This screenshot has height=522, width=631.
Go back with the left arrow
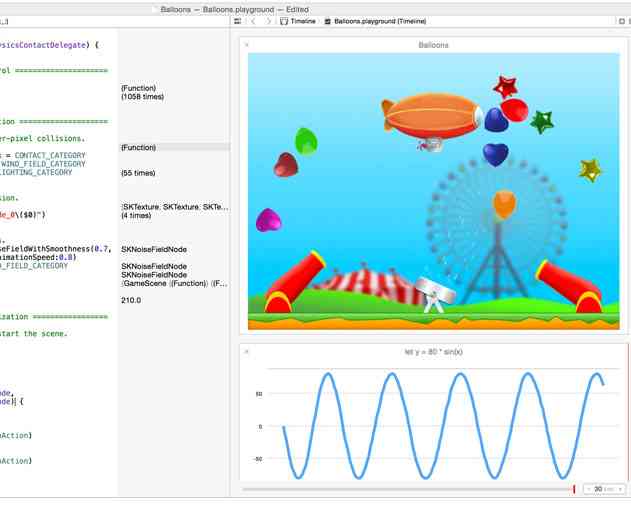point(253,20)
